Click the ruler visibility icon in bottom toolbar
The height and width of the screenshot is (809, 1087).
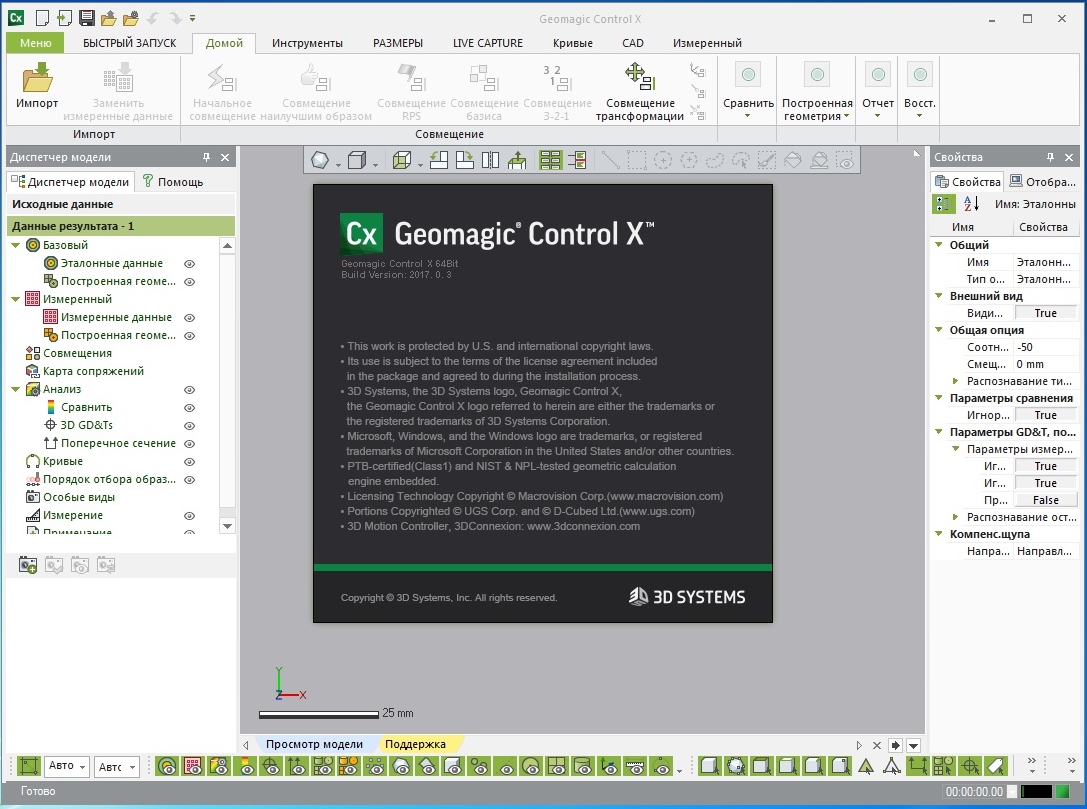[x=634, y=766]
